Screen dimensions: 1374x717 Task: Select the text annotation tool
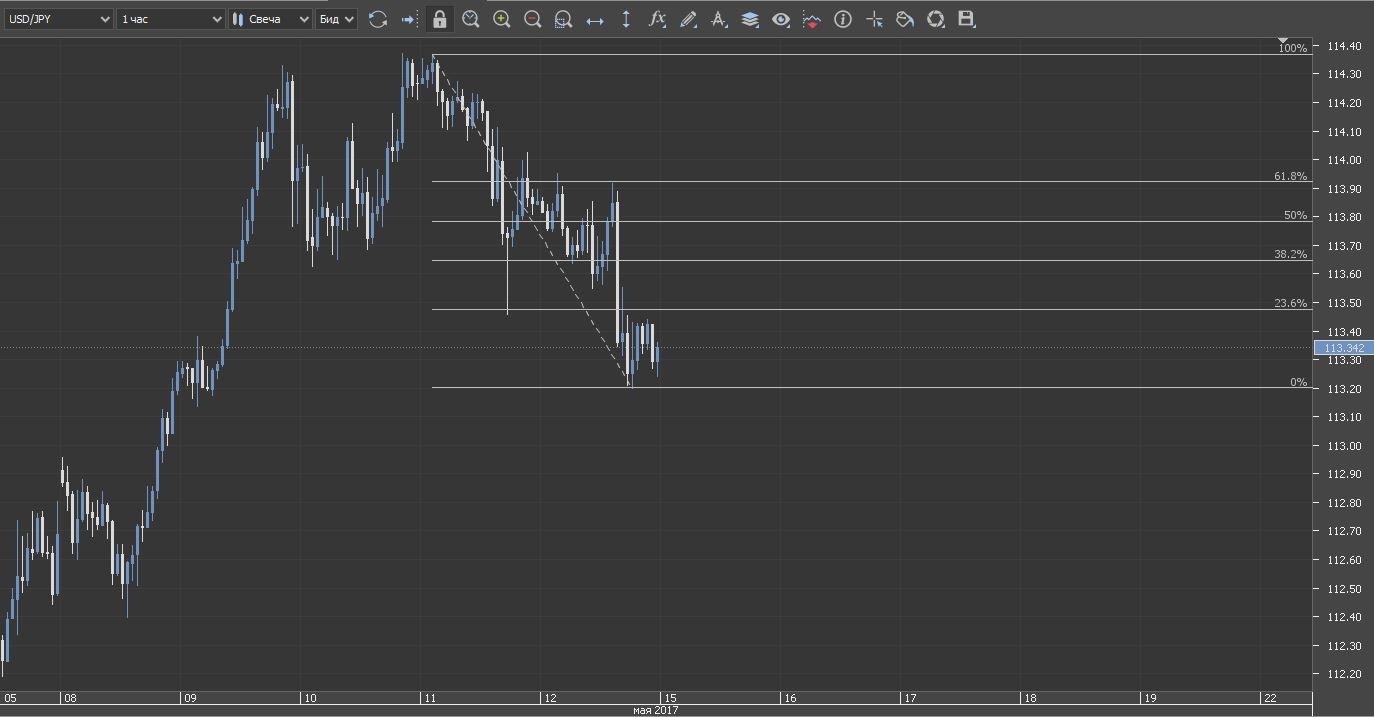718,19
